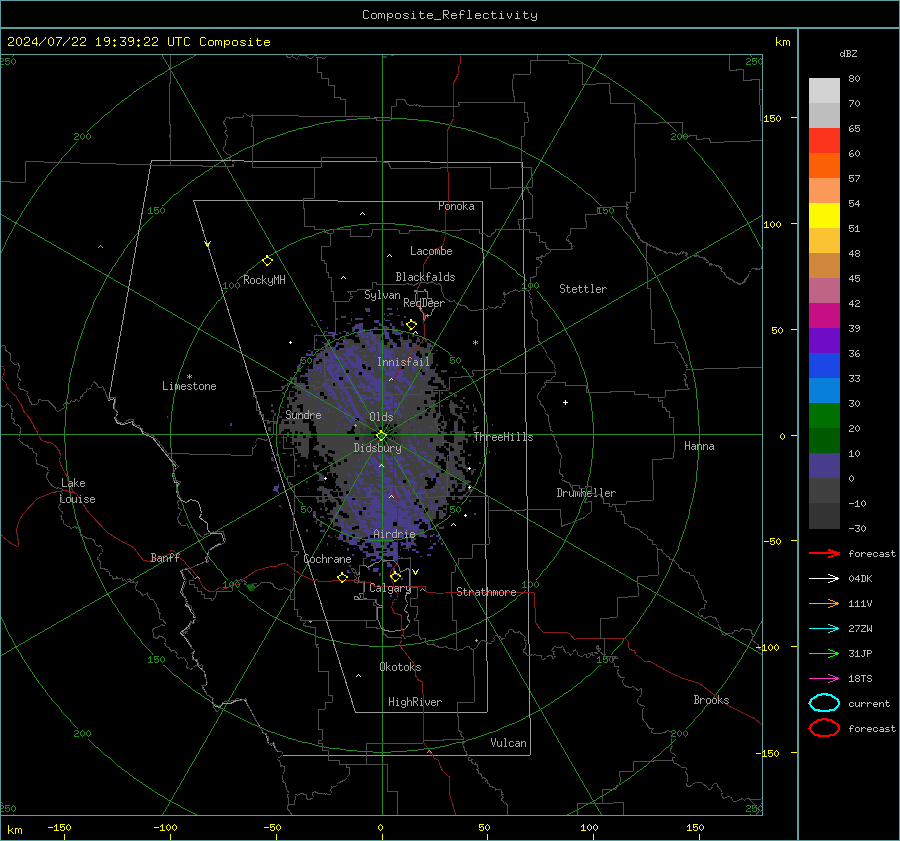
Task: Click the green 31JP arrow in legend
Action: (824, 653)
